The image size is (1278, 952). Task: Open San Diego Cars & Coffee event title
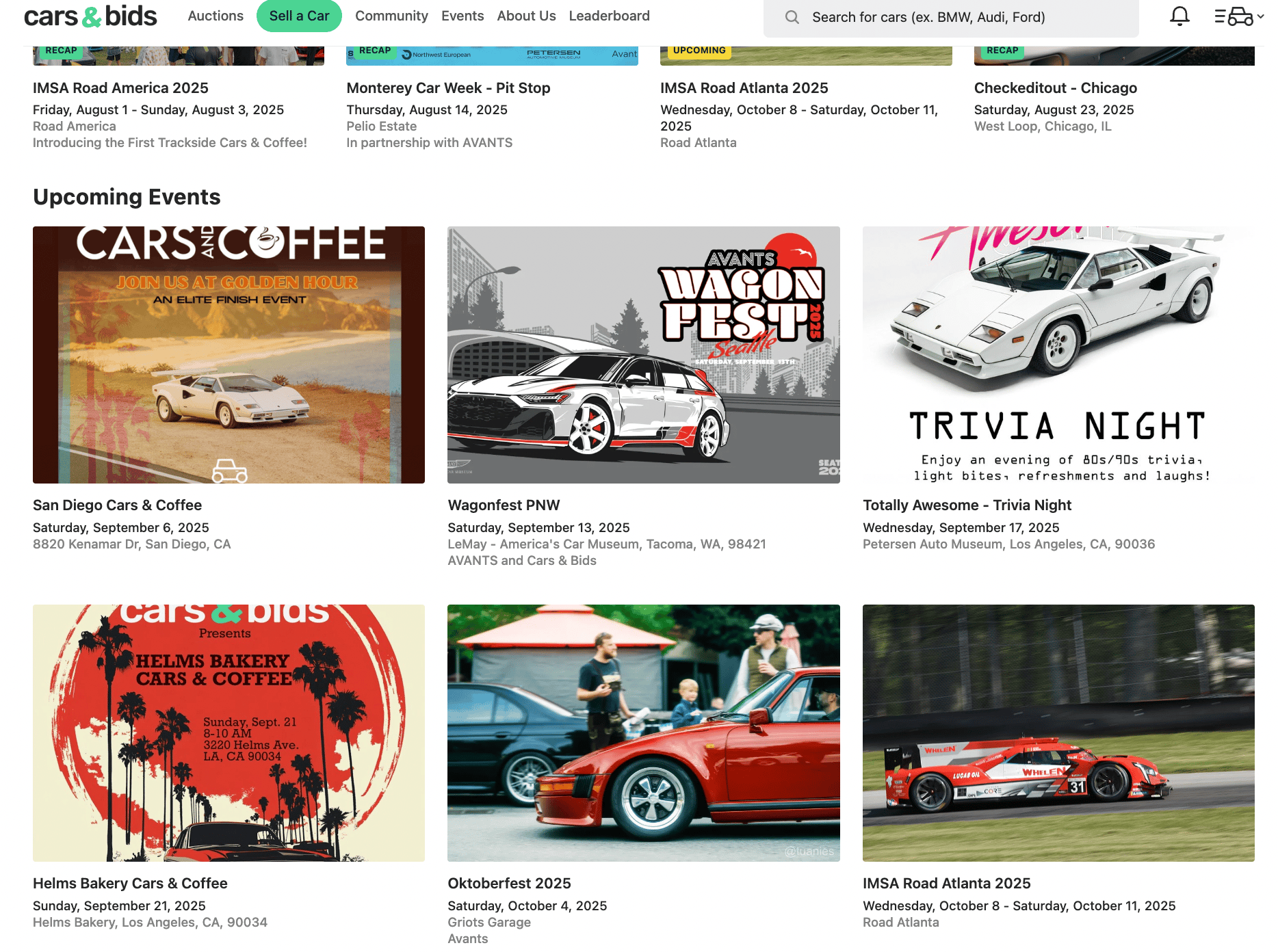[117, 505]
